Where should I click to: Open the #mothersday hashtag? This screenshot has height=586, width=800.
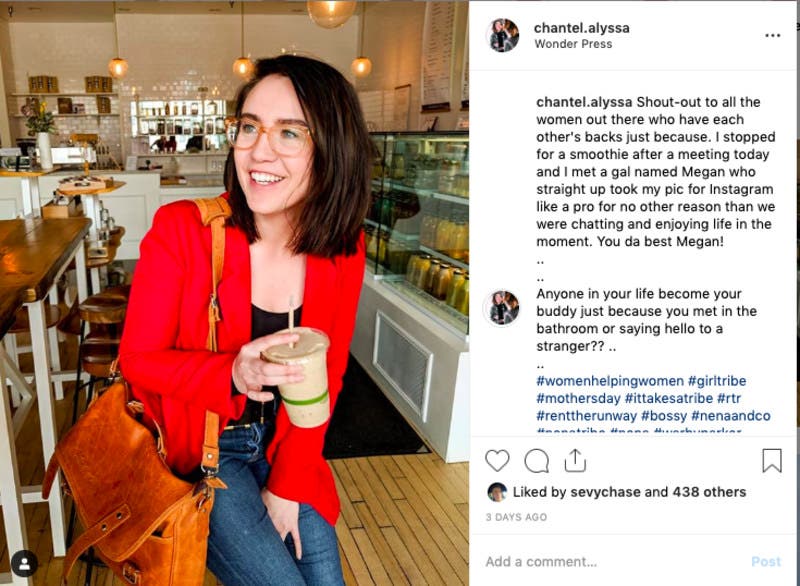point(579,398)
